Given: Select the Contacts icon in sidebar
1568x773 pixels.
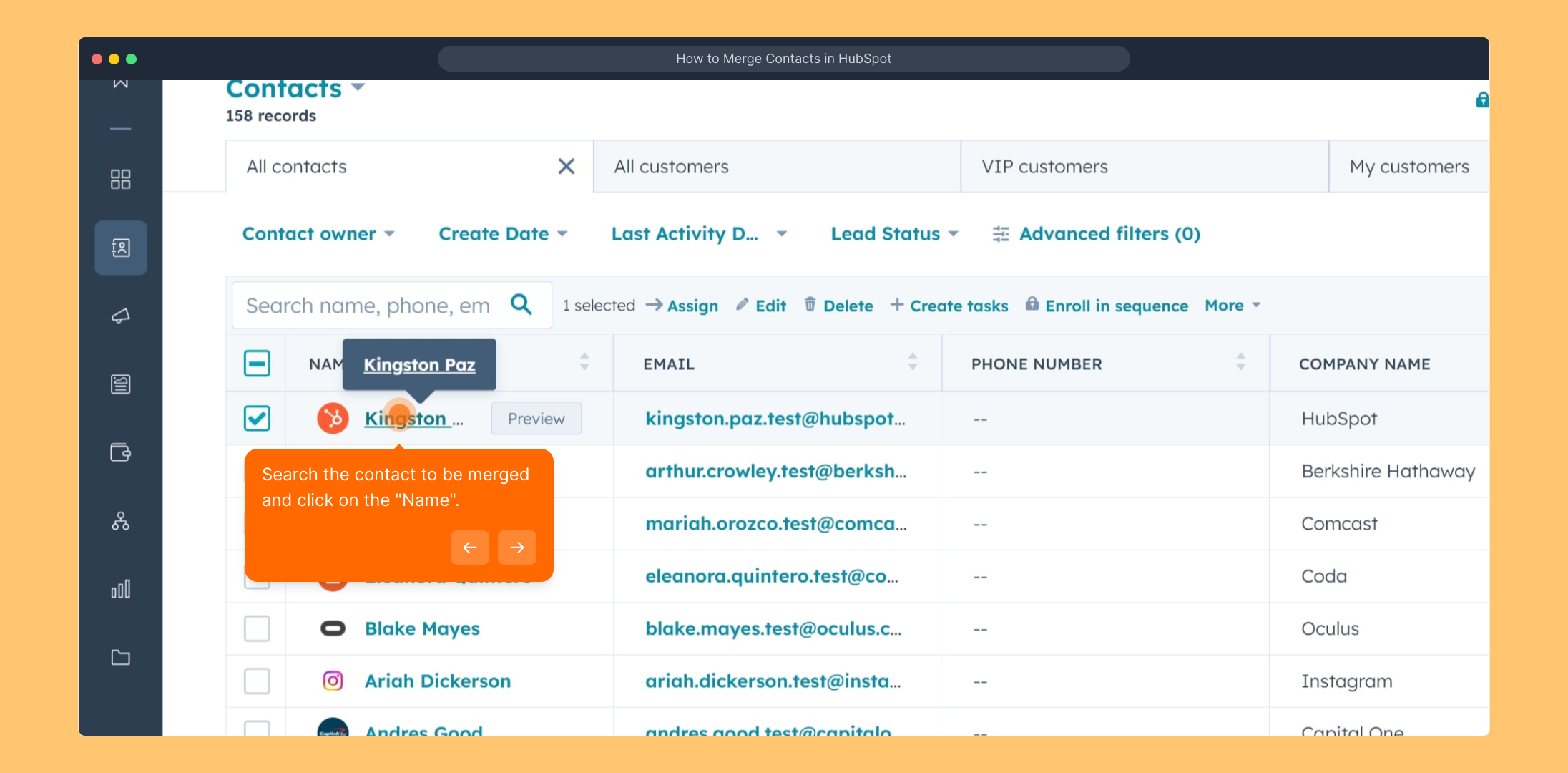Looking at the screenshot, I should pos(120,248).
